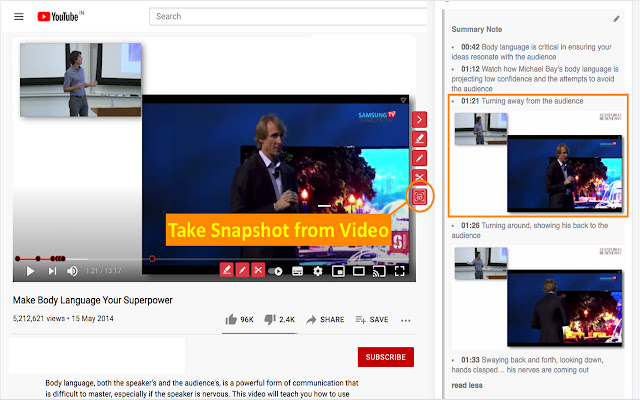The width and height of the screenshot is (640, 400).
Task: Share the video
Action: click(325, 320)
